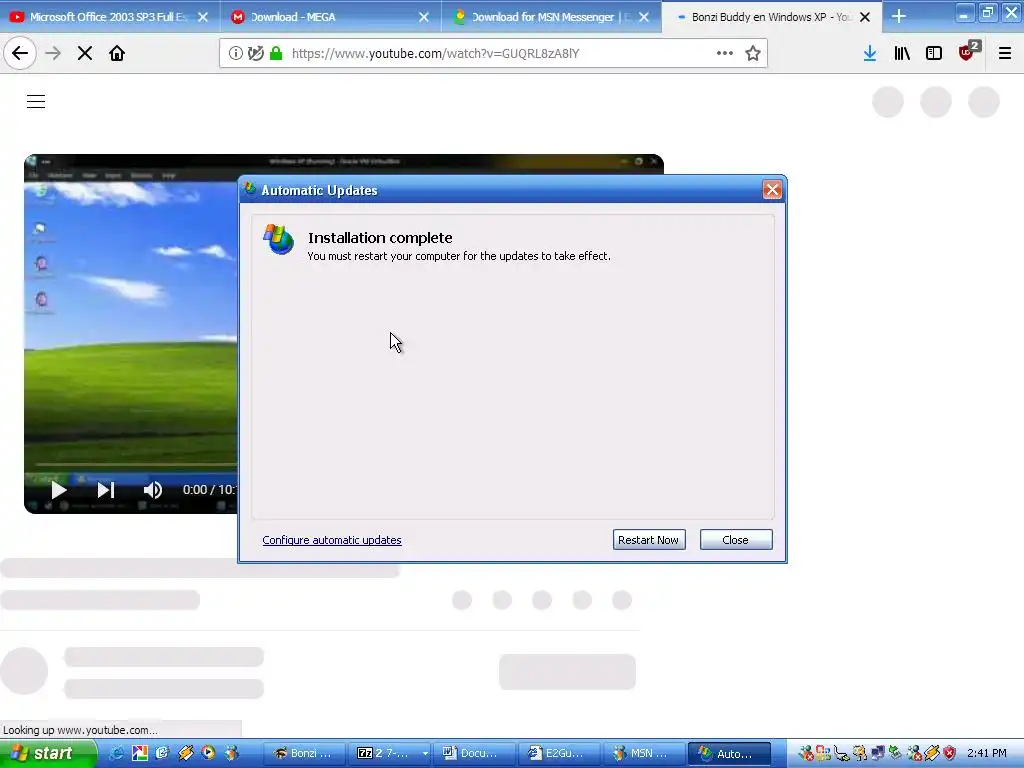
Task: Click the first MSN Messenger tray icon
Action: point(806,754)
